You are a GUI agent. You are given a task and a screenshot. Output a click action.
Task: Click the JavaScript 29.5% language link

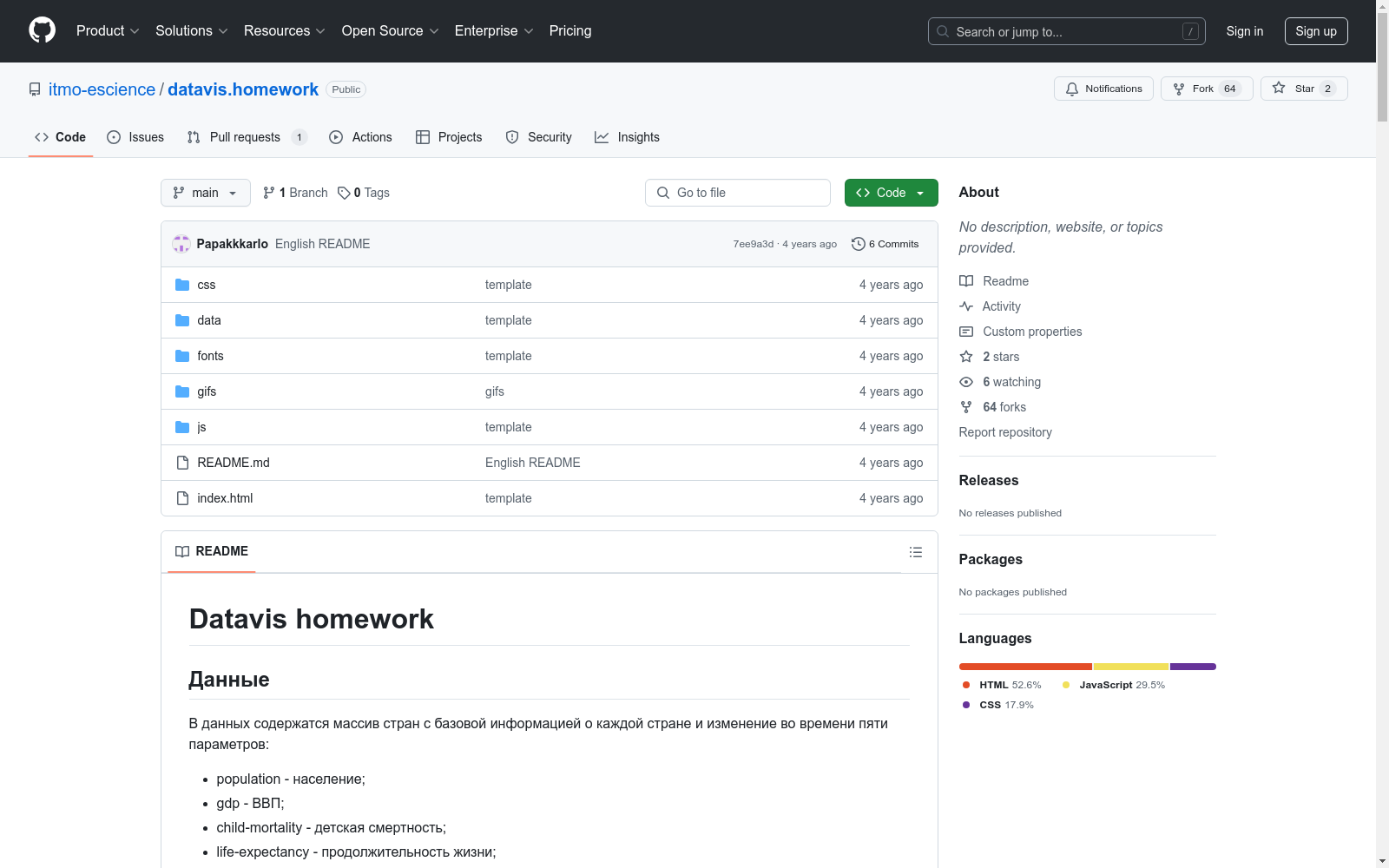[1114, 685]
